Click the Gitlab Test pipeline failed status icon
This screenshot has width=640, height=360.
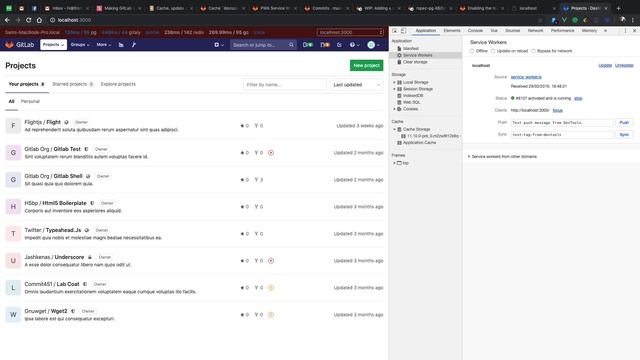pyautogui.click(x=271, y=153)
